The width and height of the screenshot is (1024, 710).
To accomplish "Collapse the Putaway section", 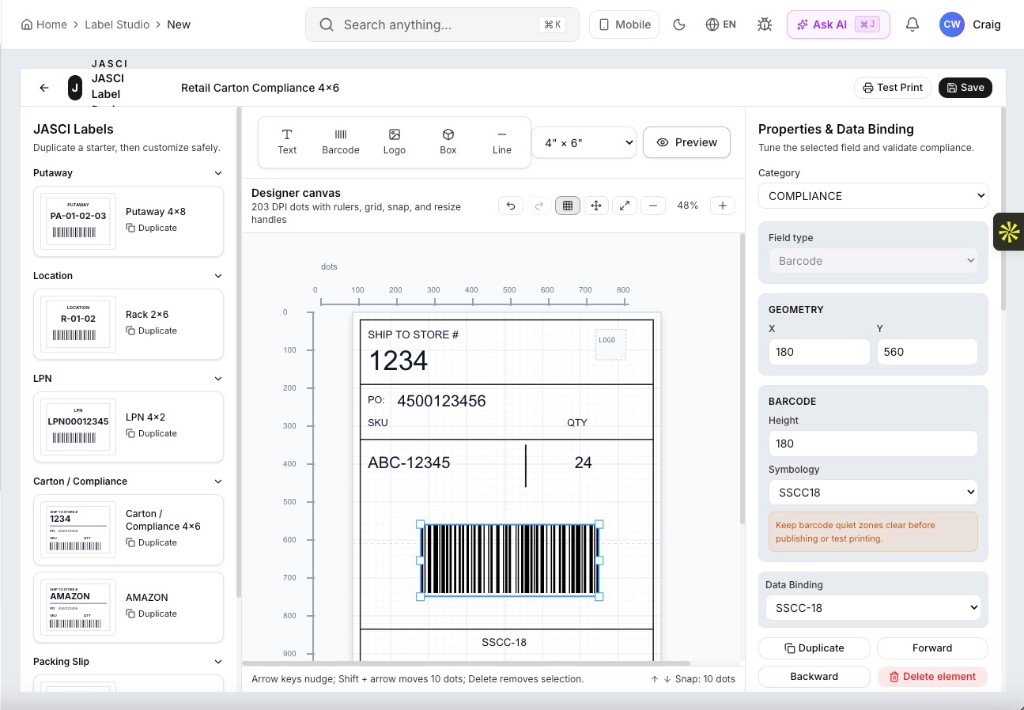I will click(218, 173).
